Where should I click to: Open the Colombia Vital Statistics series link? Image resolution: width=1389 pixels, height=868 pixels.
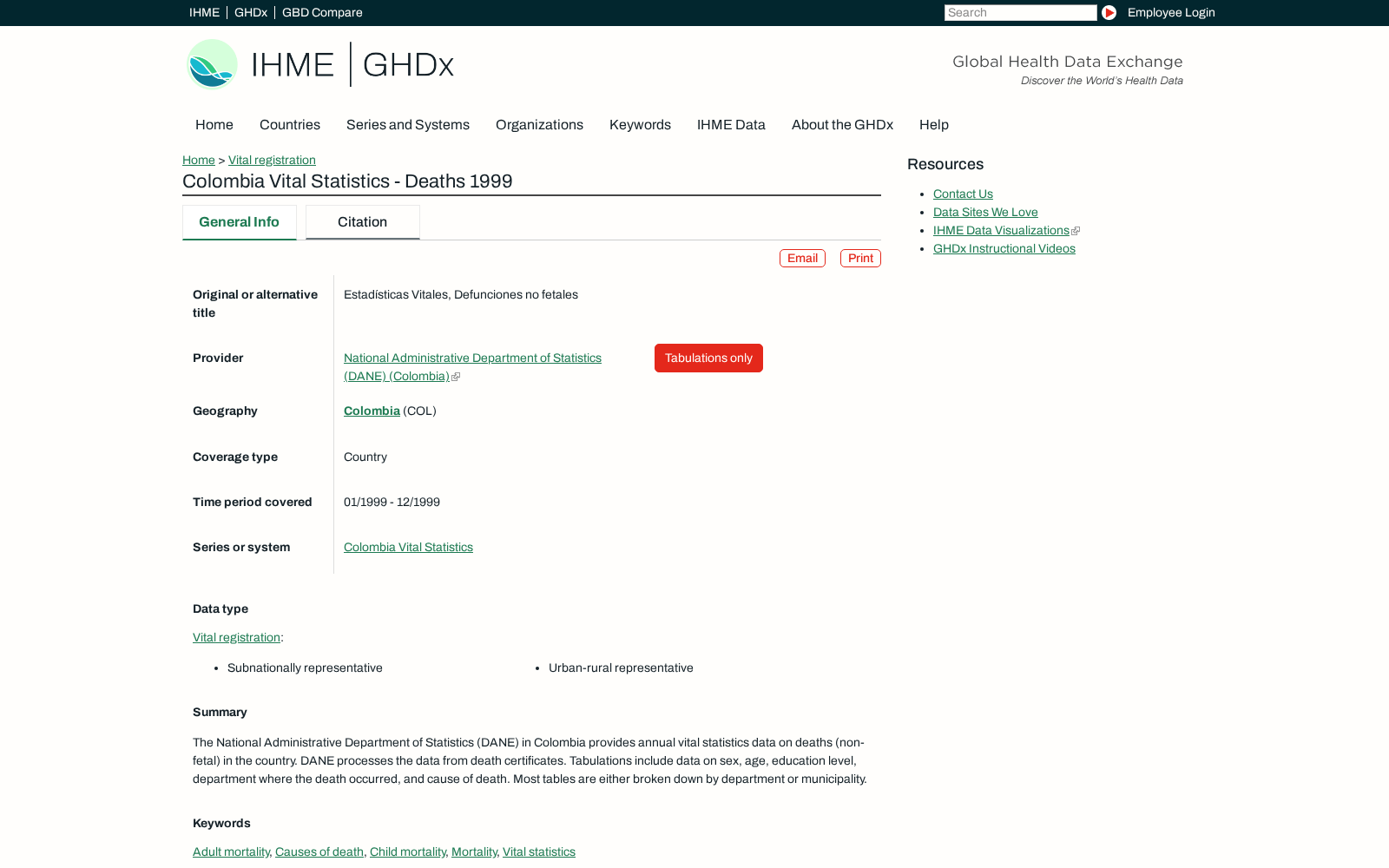pos(408,548)
